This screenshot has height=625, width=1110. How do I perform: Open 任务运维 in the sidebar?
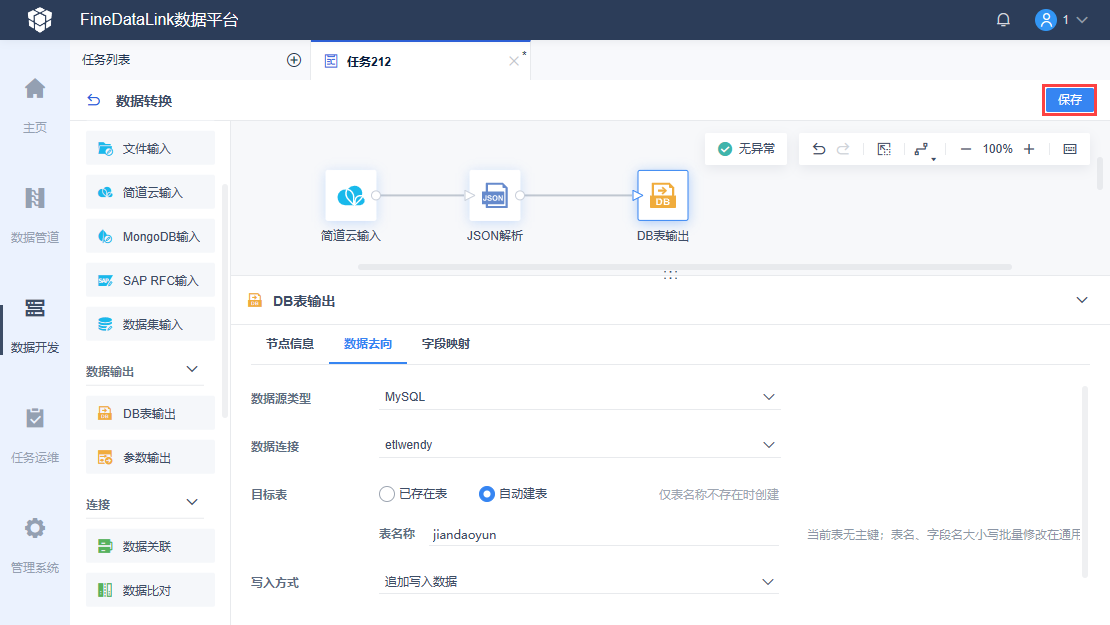(x=35, y=435)
